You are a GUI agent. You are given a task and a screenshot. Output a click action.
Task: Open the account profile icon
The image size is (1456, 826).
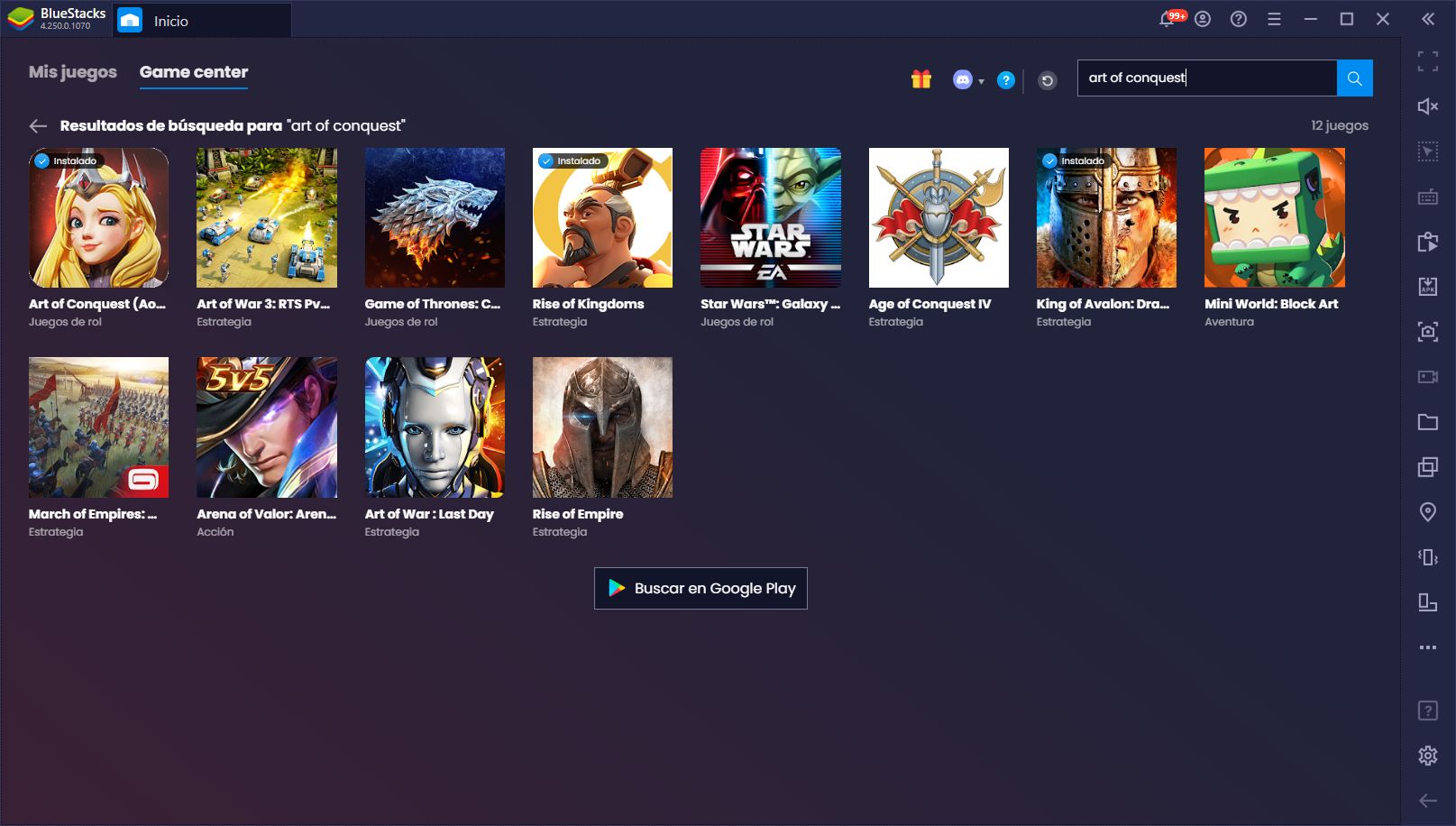(1203, 19)
